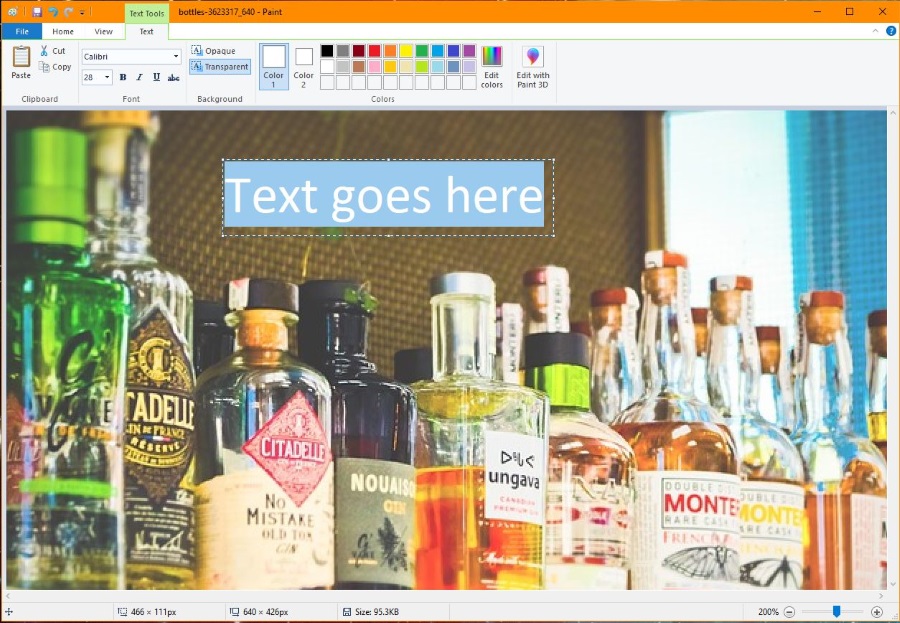The image size is (900, 623).
Task: Click the Paste clipboard icon
Action: (21, 56)
